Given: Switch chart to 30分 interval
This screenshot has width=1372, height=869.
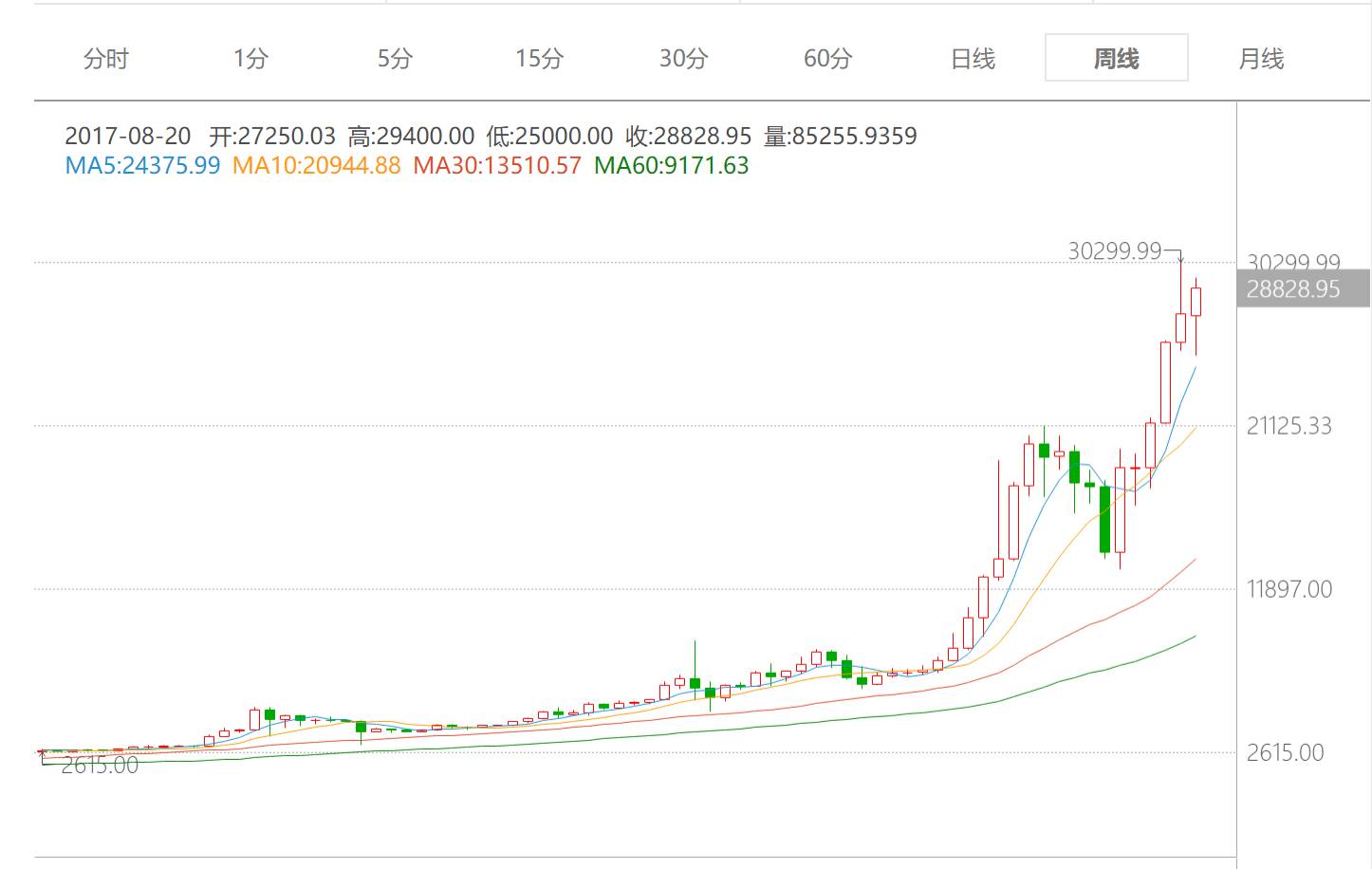Looking at the screenshot, I should click(x=683, y=59).
